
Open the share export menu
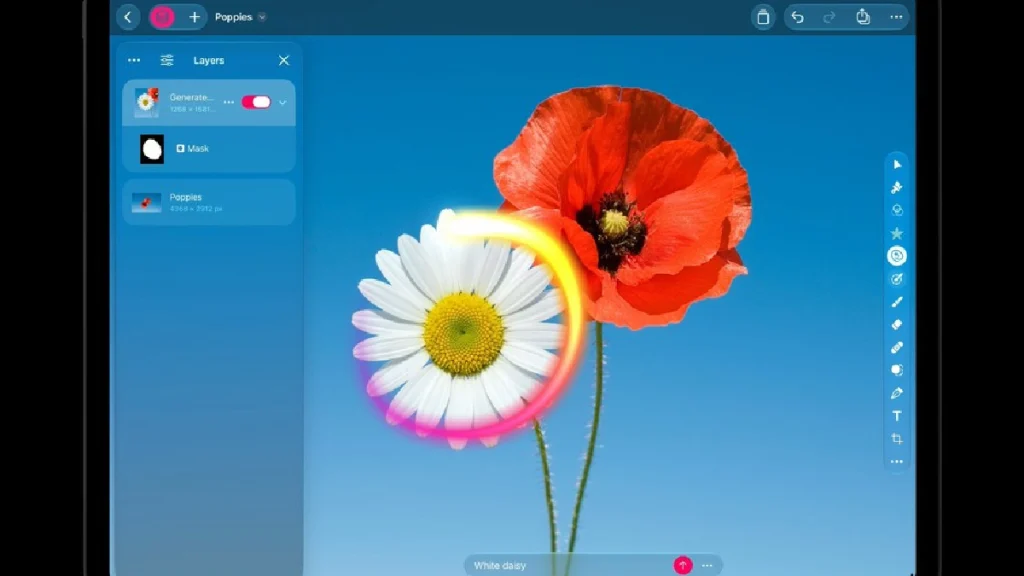click(x=863, y=17)
